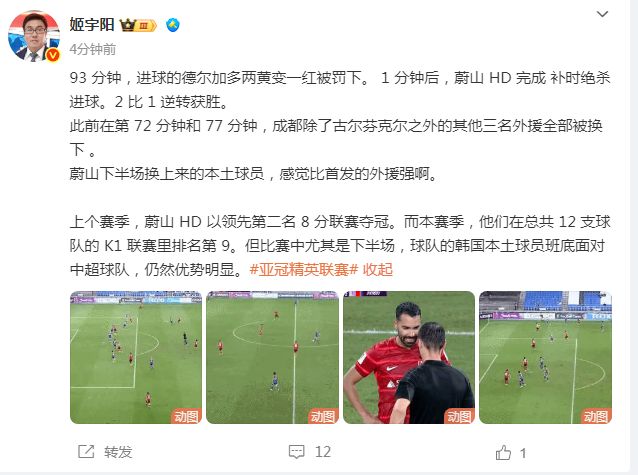Click the 转发 repost button label
Viewport: 638px width, 475px height.
(x=118, y=452)
